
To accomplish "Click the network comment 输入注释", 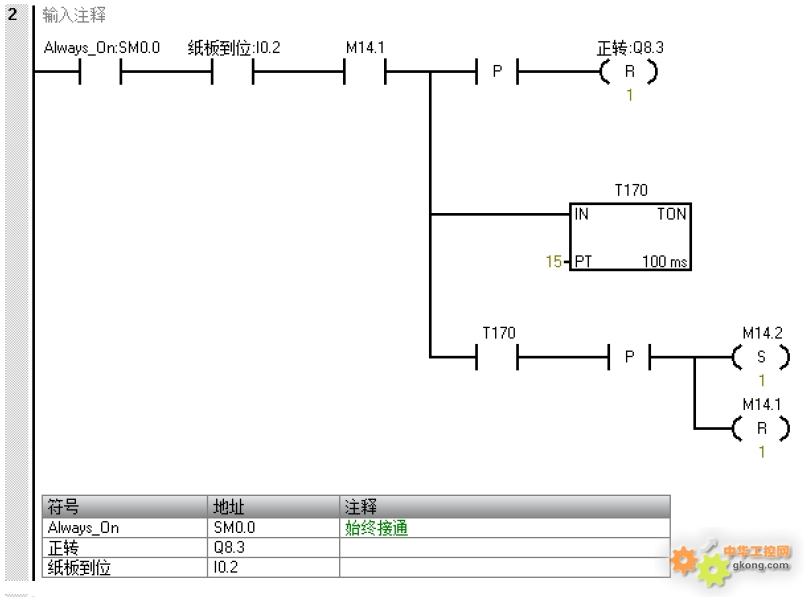I will pyautogui.click(x=74, y=15).
